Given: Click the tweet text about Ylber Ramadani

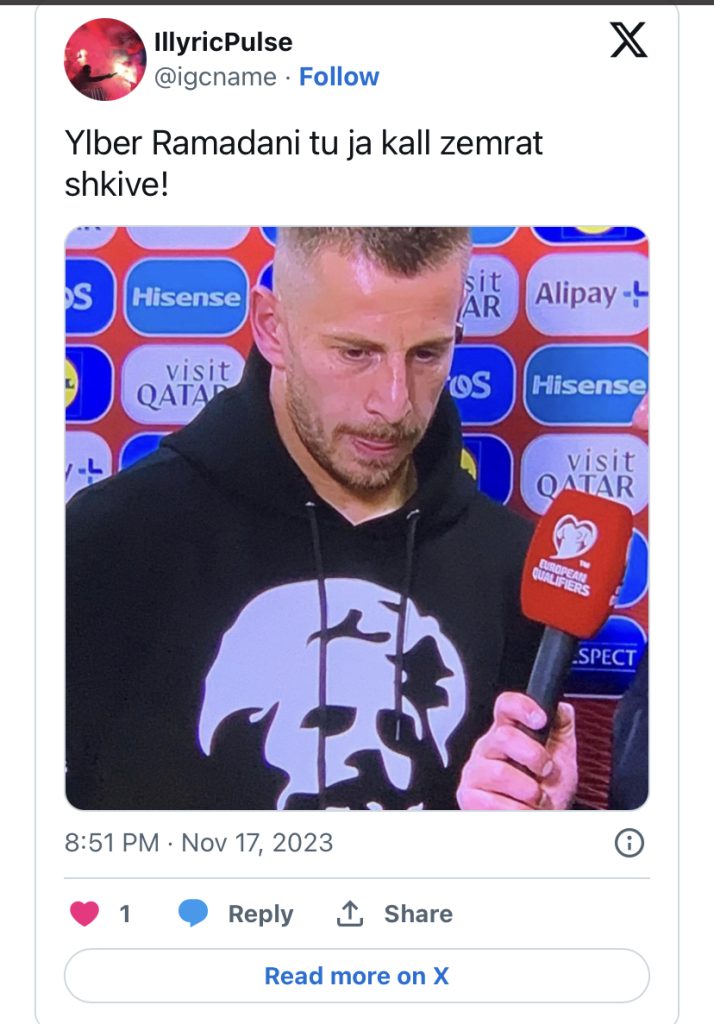Looking at the screenshot, I should pos(303,163).
